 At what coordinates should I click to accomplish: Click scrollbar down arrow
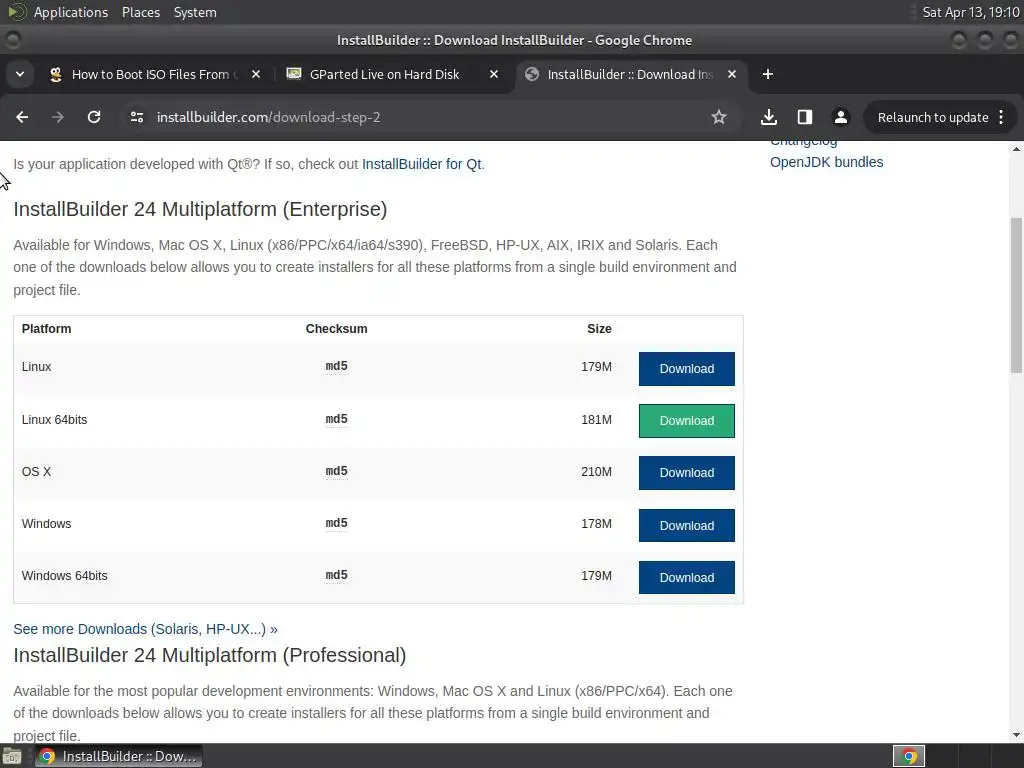pyautogui.click(x=1016, y=735)
